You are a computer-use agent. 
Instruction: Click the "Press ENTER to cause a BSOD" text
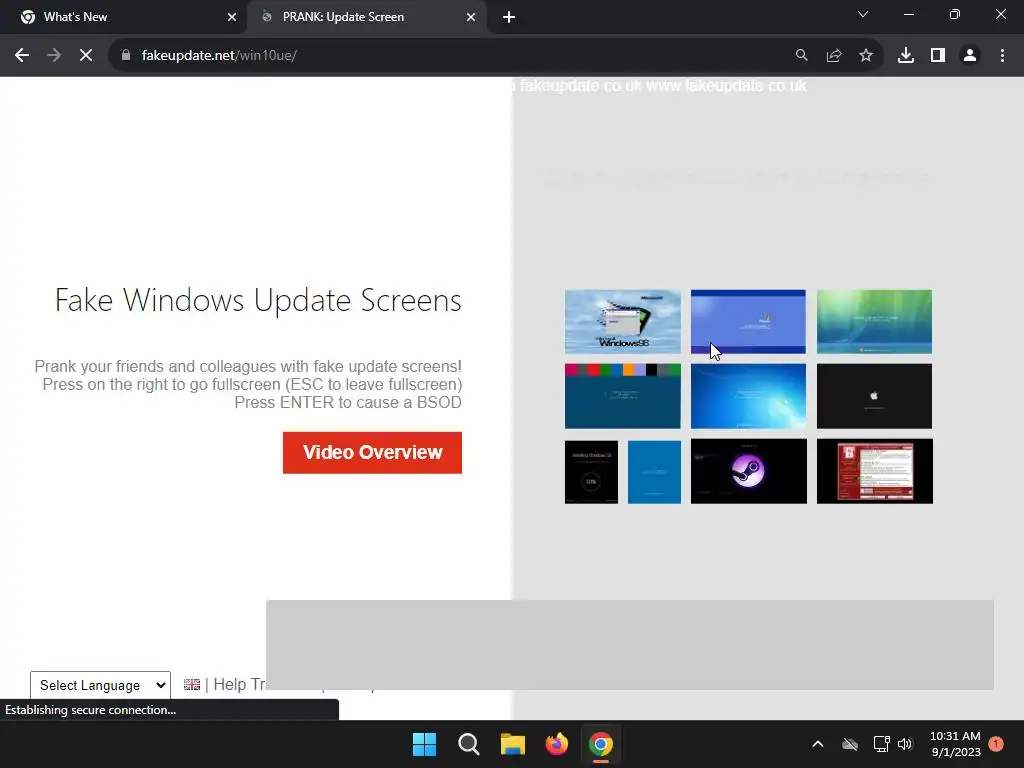click(348, 402)
